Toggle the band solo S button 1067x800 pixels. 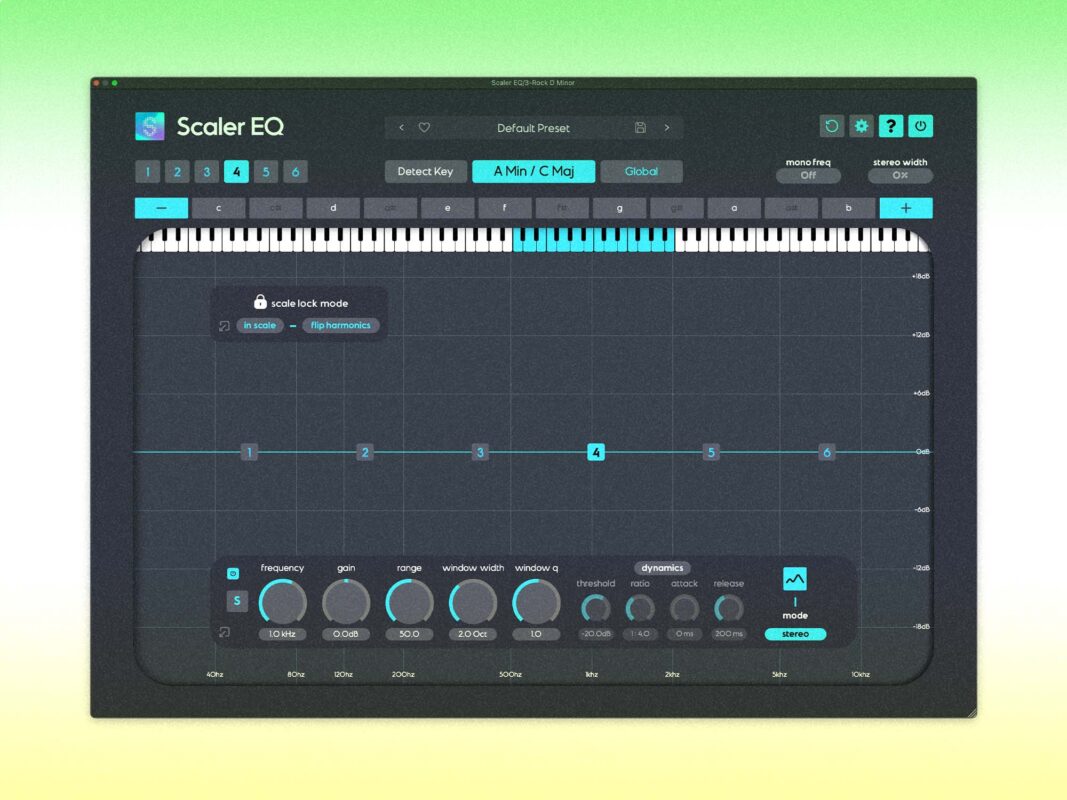(236, 601)
